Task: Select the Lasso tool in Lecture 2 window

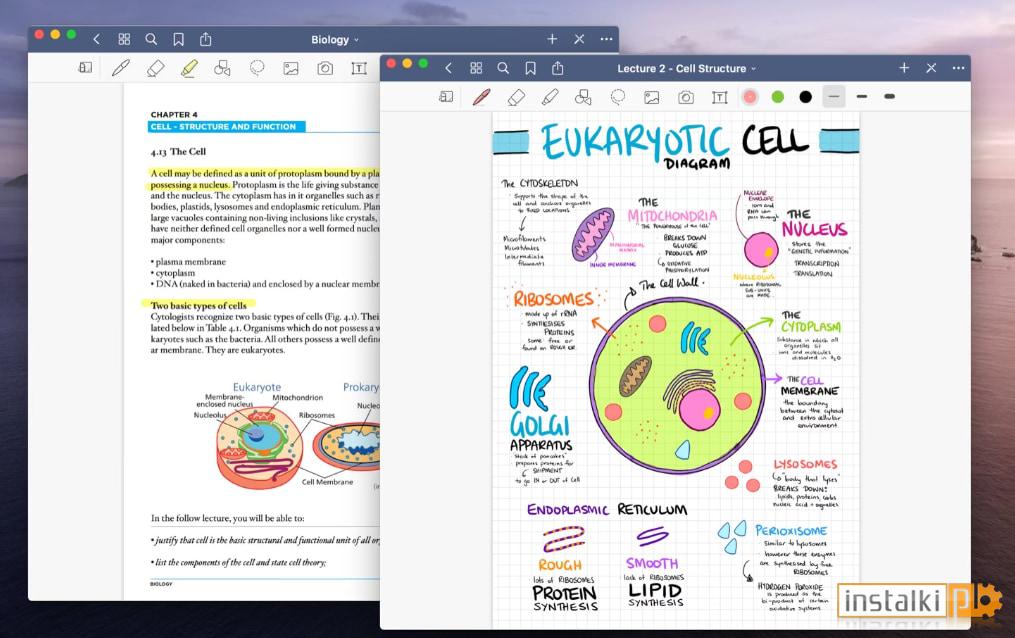Action: (x=618, y=97)
